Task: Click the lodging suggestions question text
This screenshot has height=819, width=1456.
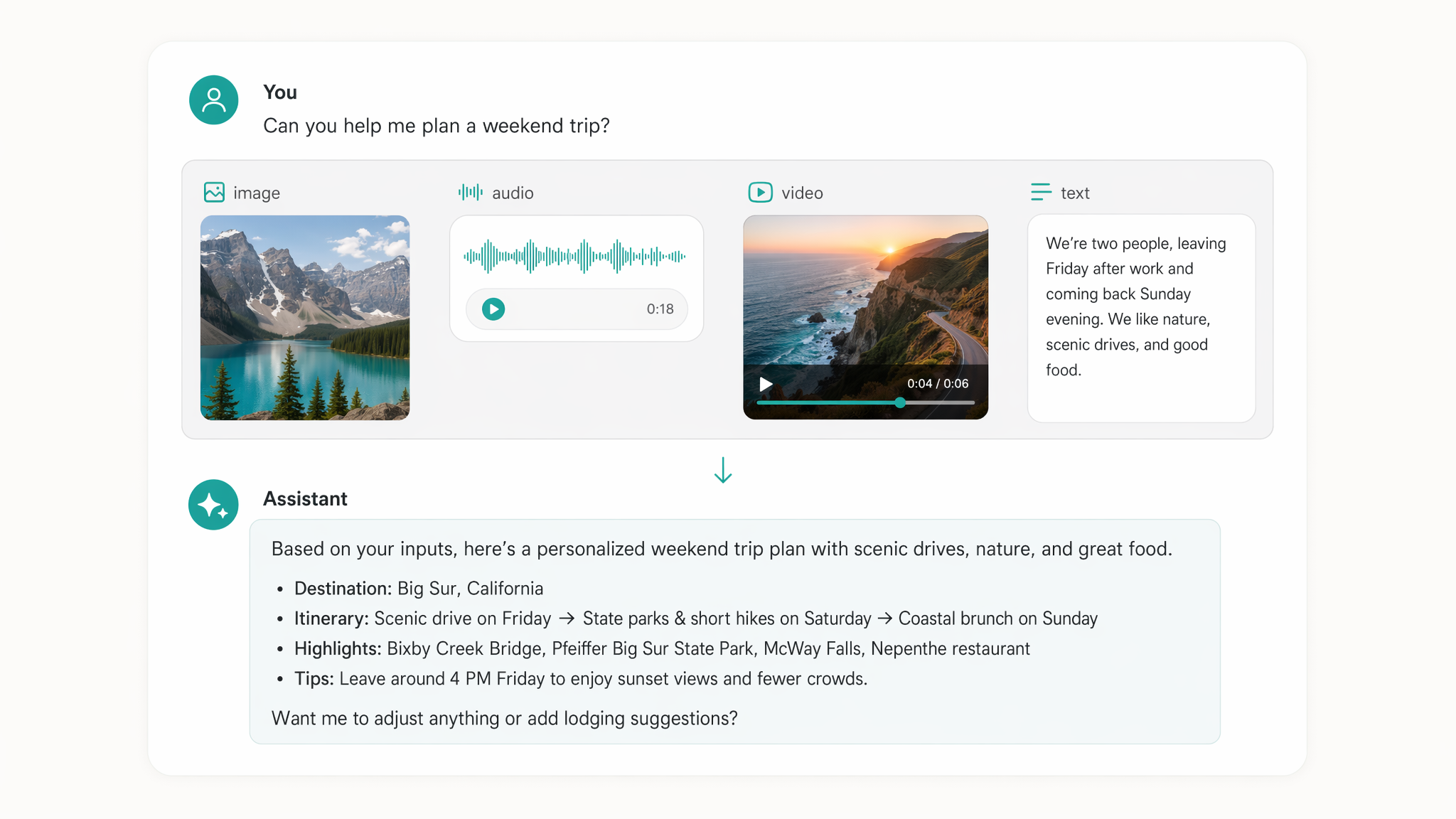Action: (x=505, y=718)
